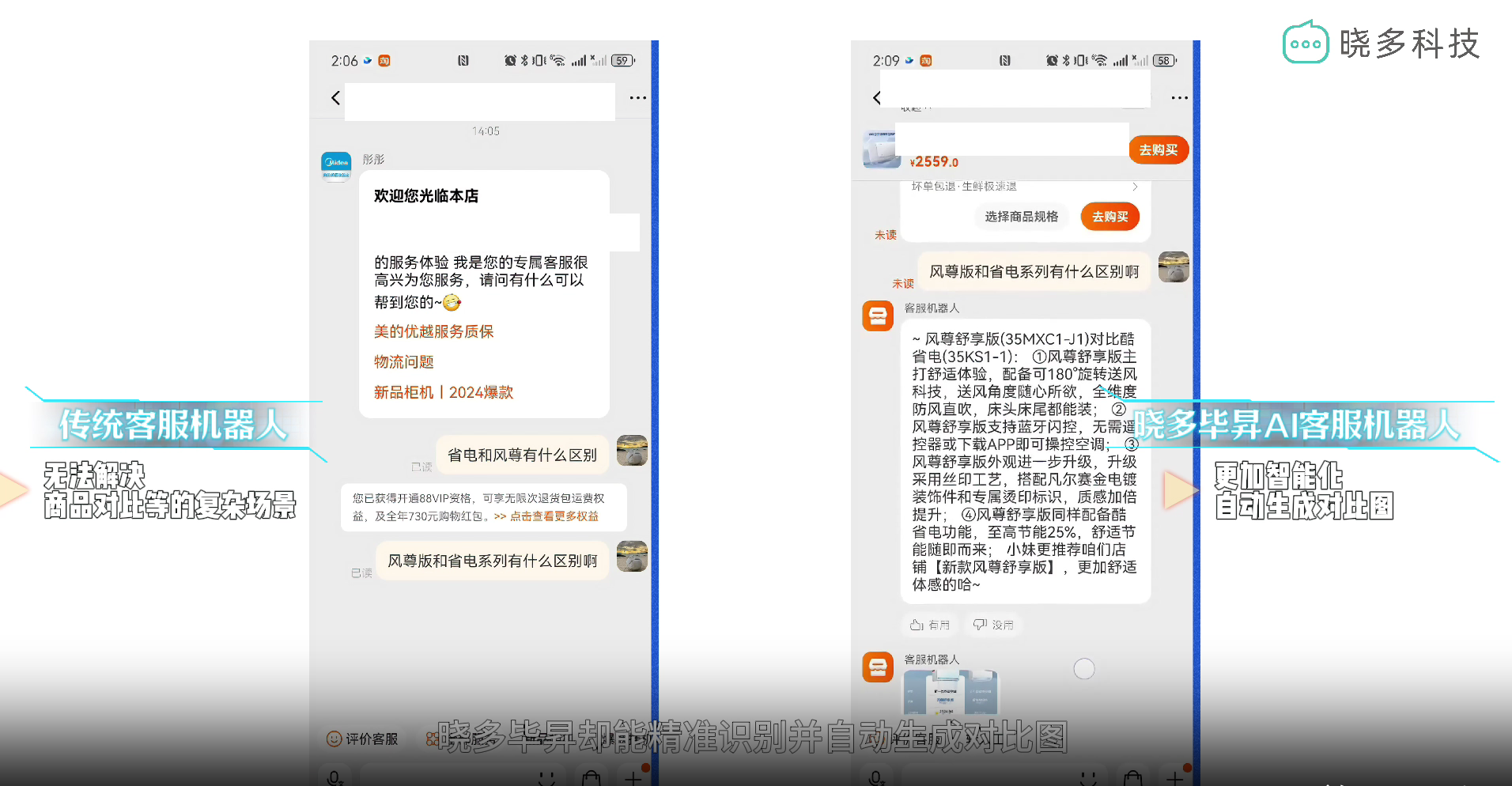
Task: Tap the microphone icon in right chat
Action: pos(876,778)
